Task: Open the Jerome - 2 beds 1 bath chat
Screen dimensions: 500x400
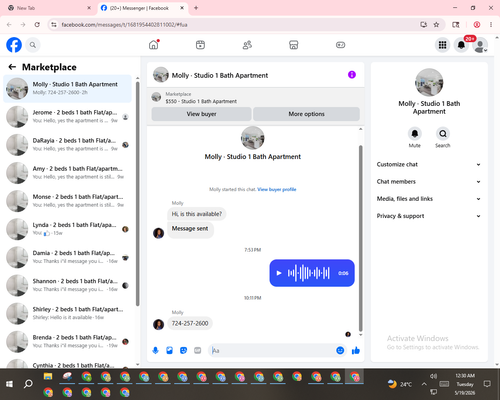Action: point(67,117)
